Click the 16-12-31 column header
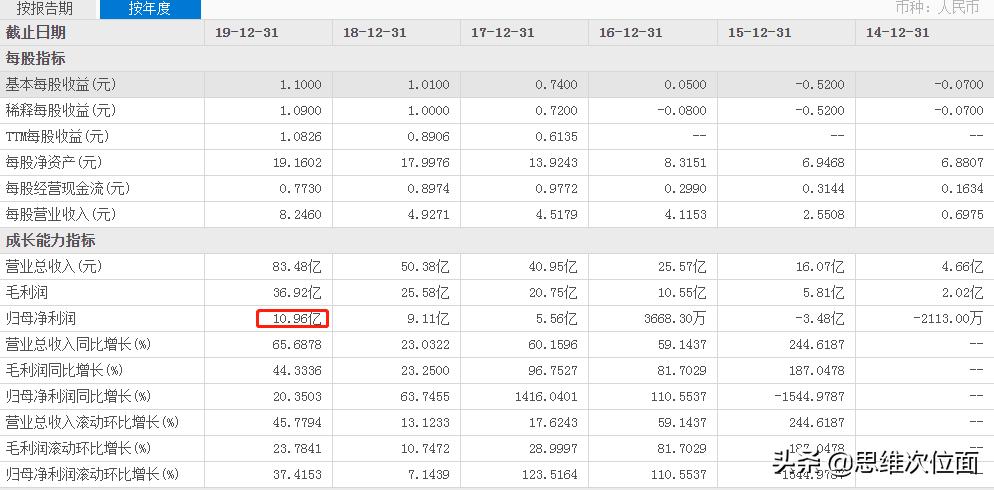Screen dimensions: 994x490 click(631, 32)
